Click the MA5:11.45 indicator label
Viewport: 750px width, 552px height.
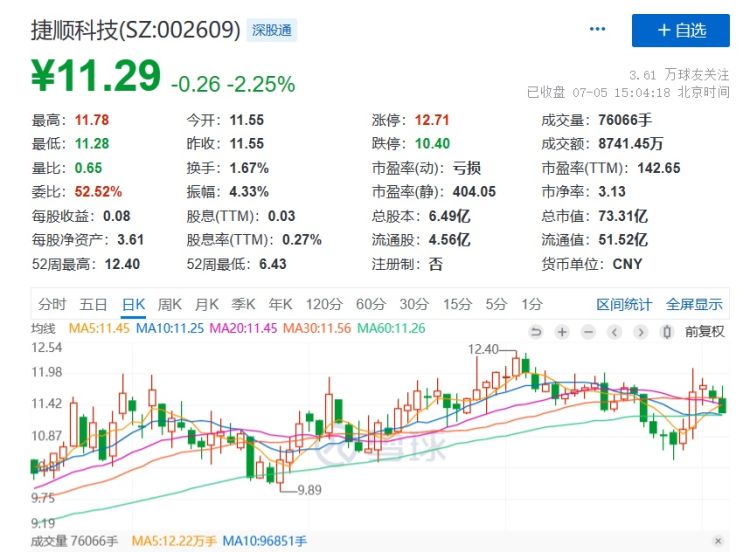99,329
